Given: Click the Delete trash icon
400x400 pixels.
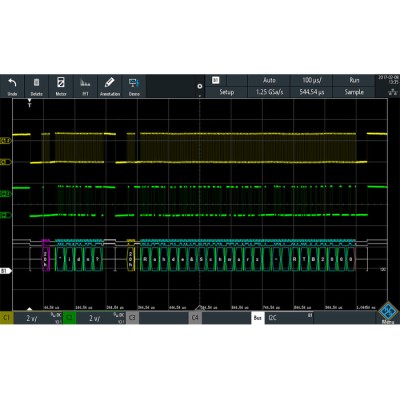Looking at the screenshot, I should (37, 82).
